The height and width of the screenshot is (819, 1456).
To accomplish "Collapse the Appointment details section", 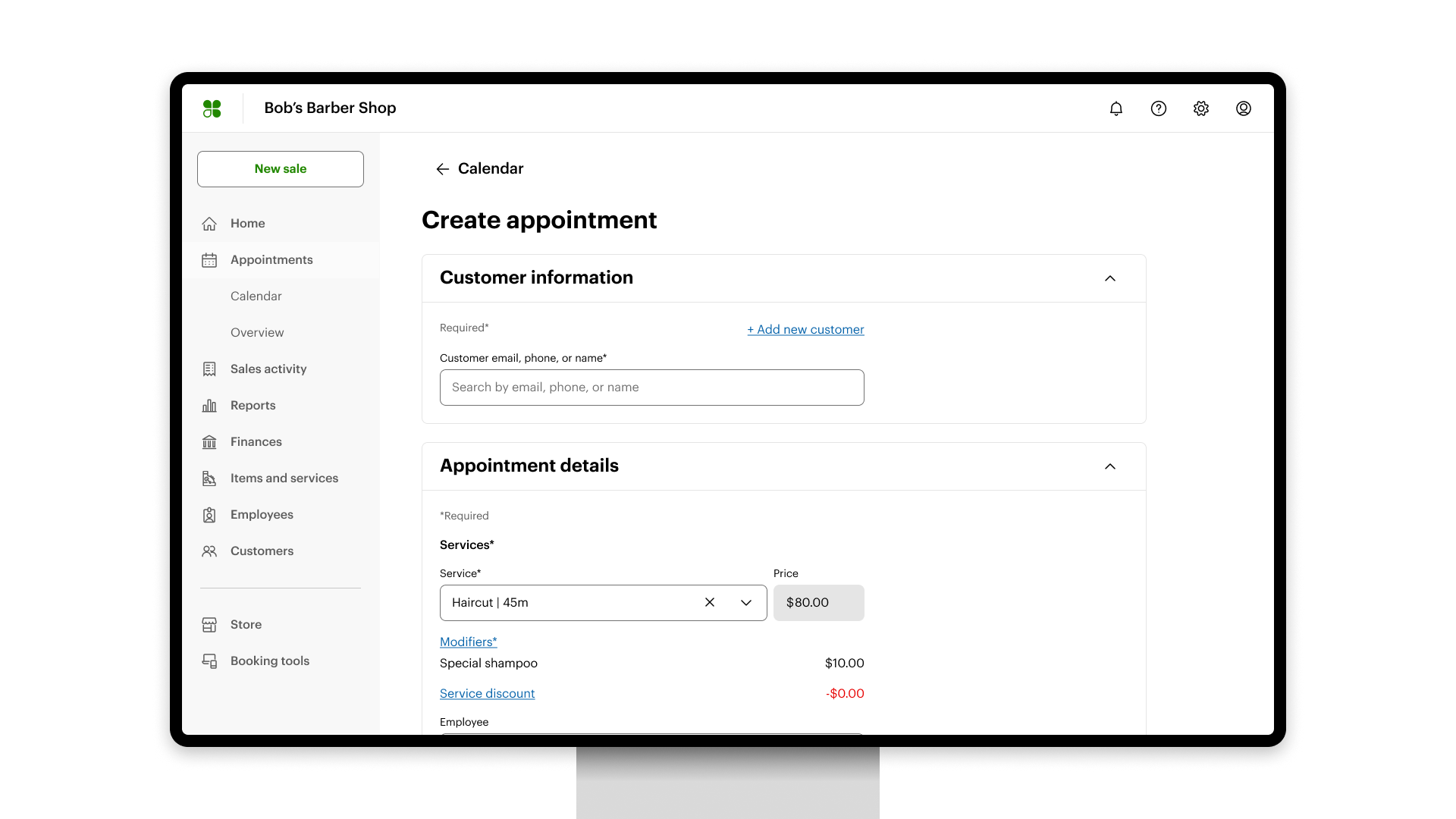I will click(1109, 466).
